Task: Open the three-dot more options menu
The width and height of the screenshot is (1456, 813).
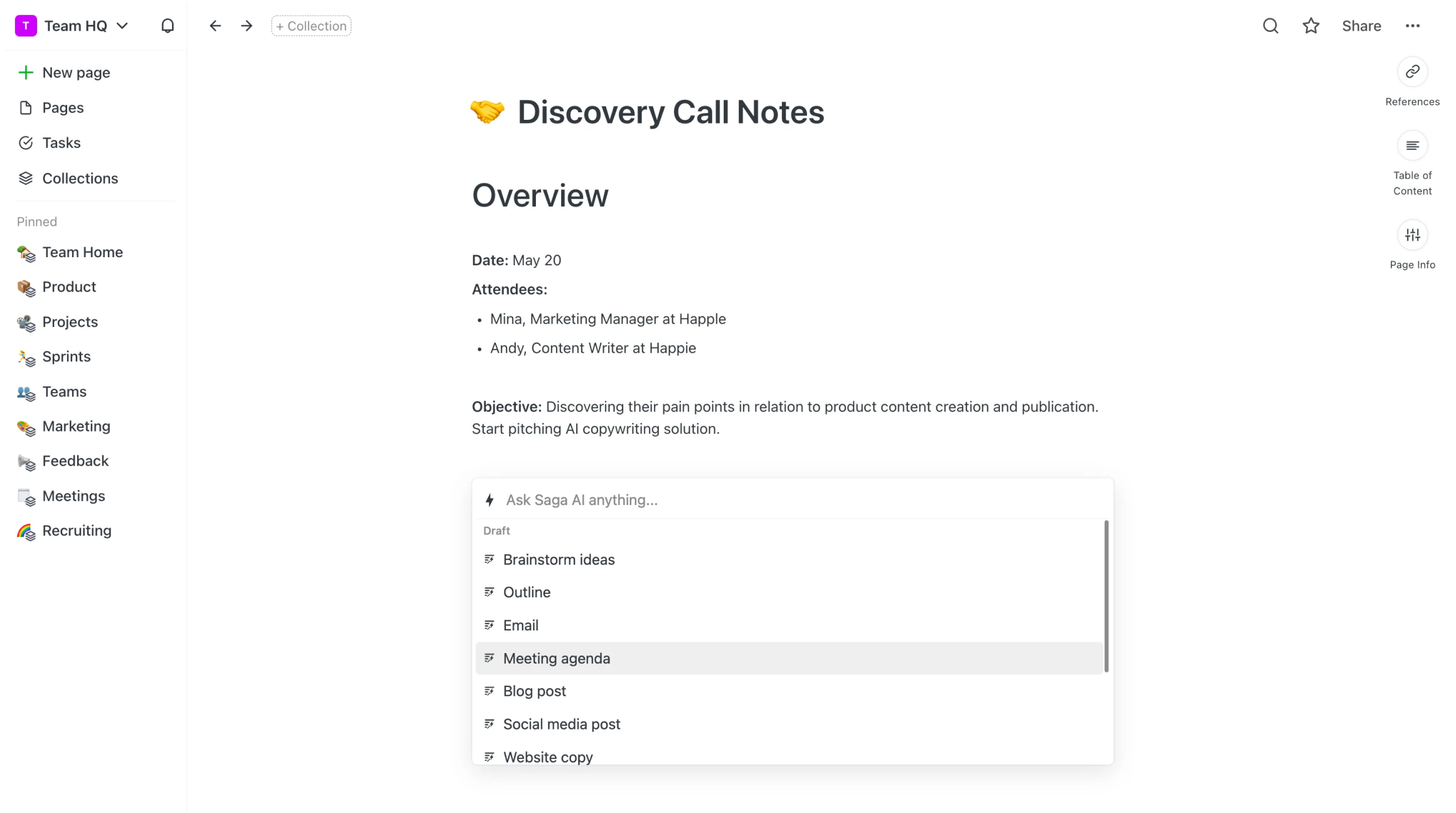Action: [x=1412, y=26]
